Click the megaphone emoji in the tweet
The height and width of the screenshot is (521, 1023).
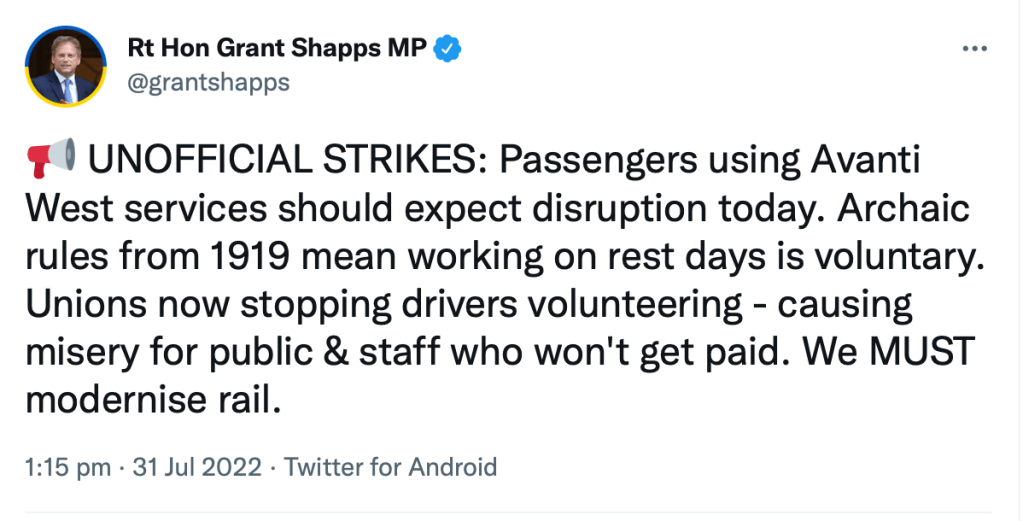(x=50, y=158)
